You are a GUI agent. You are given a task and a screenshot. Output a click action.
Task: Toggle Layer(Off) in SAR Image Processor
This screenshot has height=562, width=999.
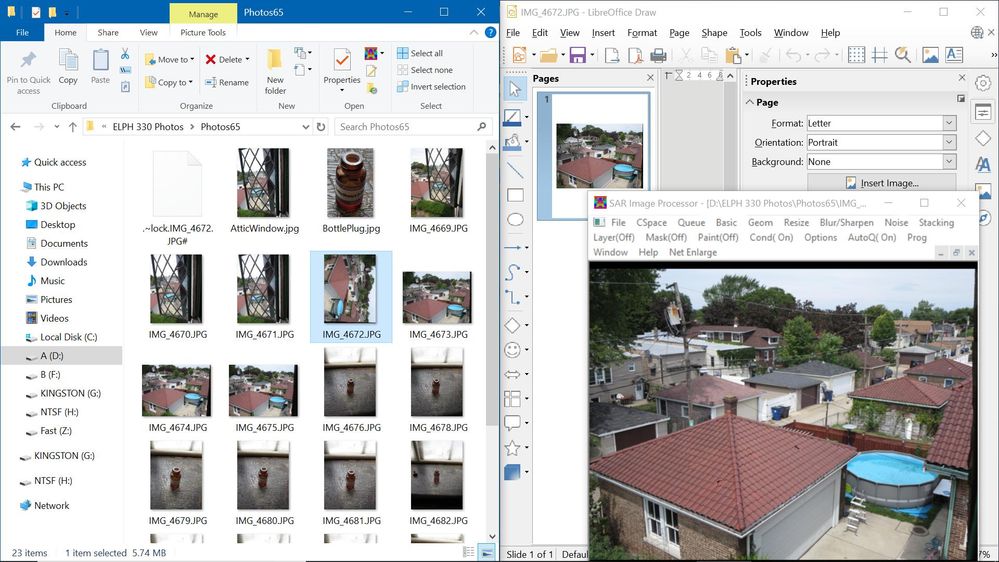[614, 238]
